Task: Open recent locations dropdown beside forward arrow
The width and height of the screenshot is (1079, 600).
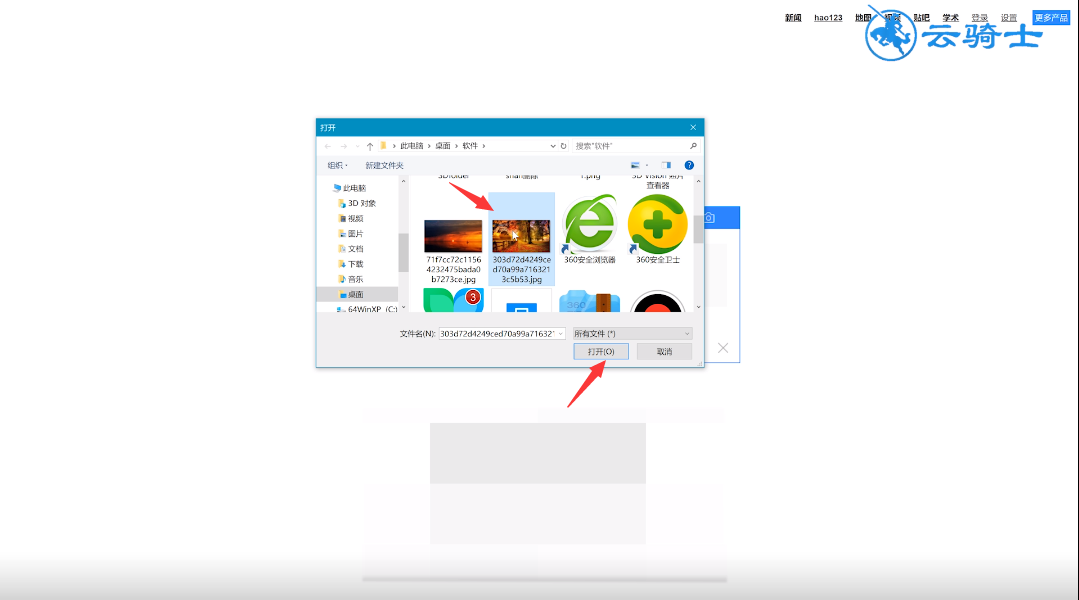Action: pos(357,147)
